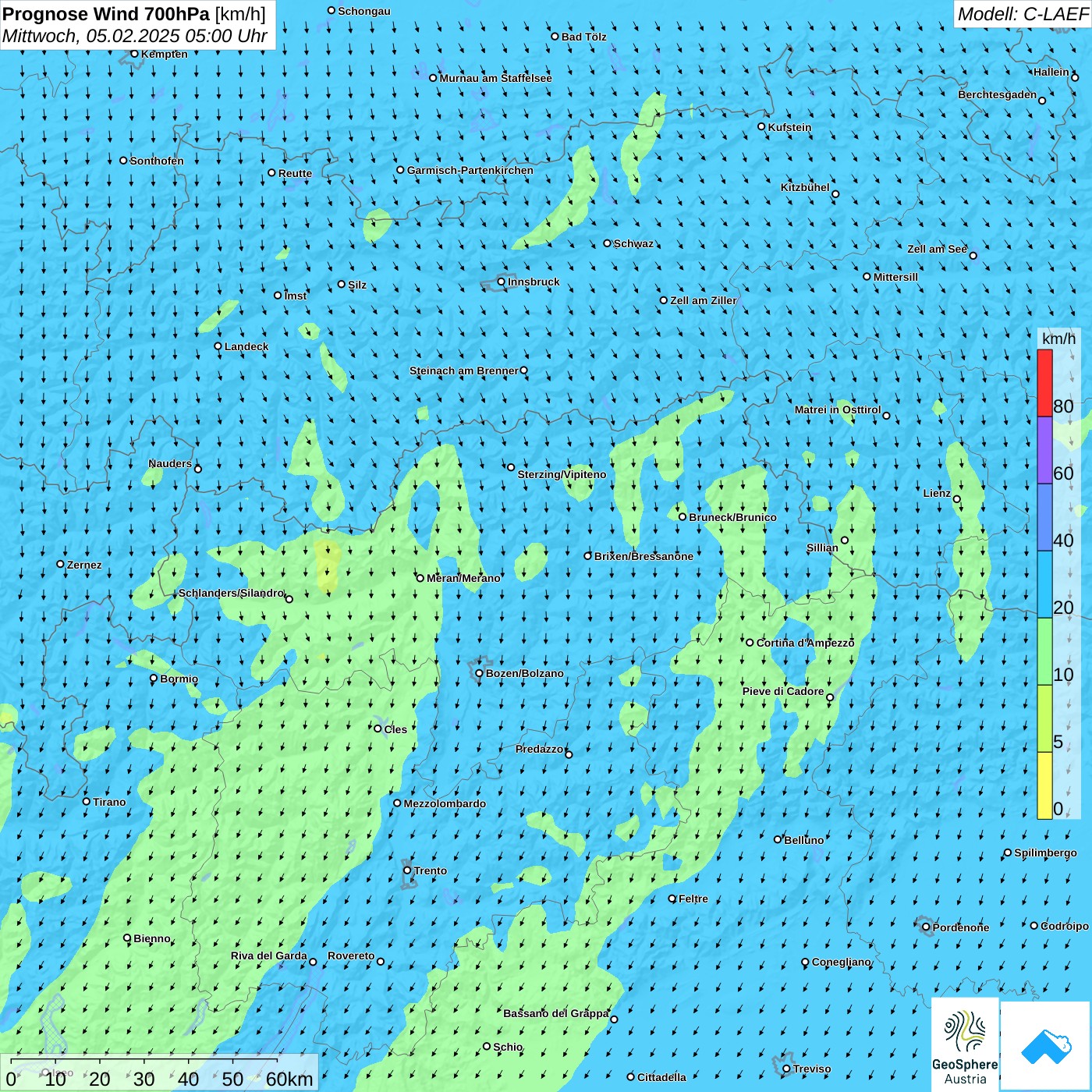Click the Zell am See marker
This screenshot has width=1092, height=1092.
click(x=973, y=255)
